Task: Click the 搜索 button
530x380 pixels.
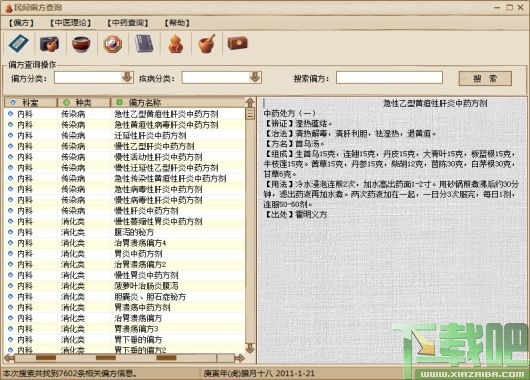Action: (485, 78)
